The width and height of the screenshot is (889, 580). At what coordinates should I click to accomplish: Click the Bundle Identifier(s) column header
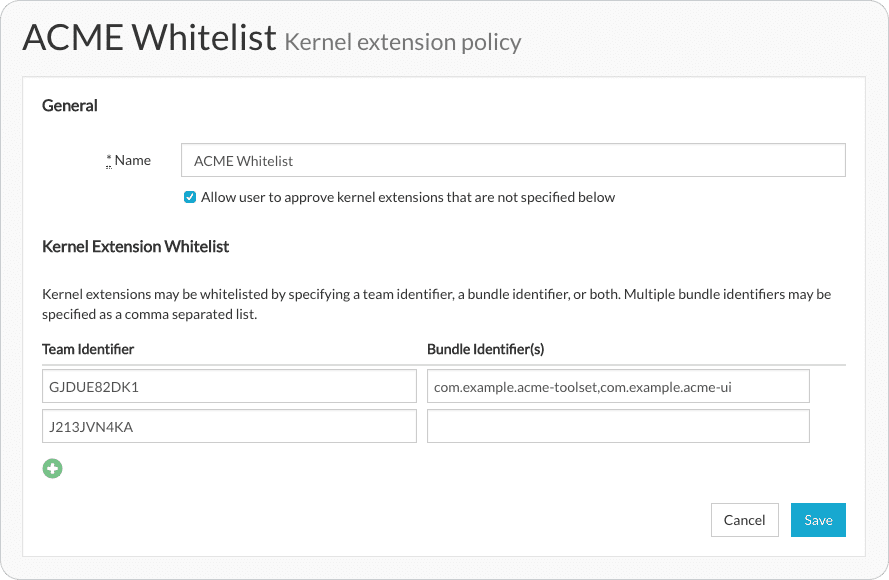(x=485, y=349)
